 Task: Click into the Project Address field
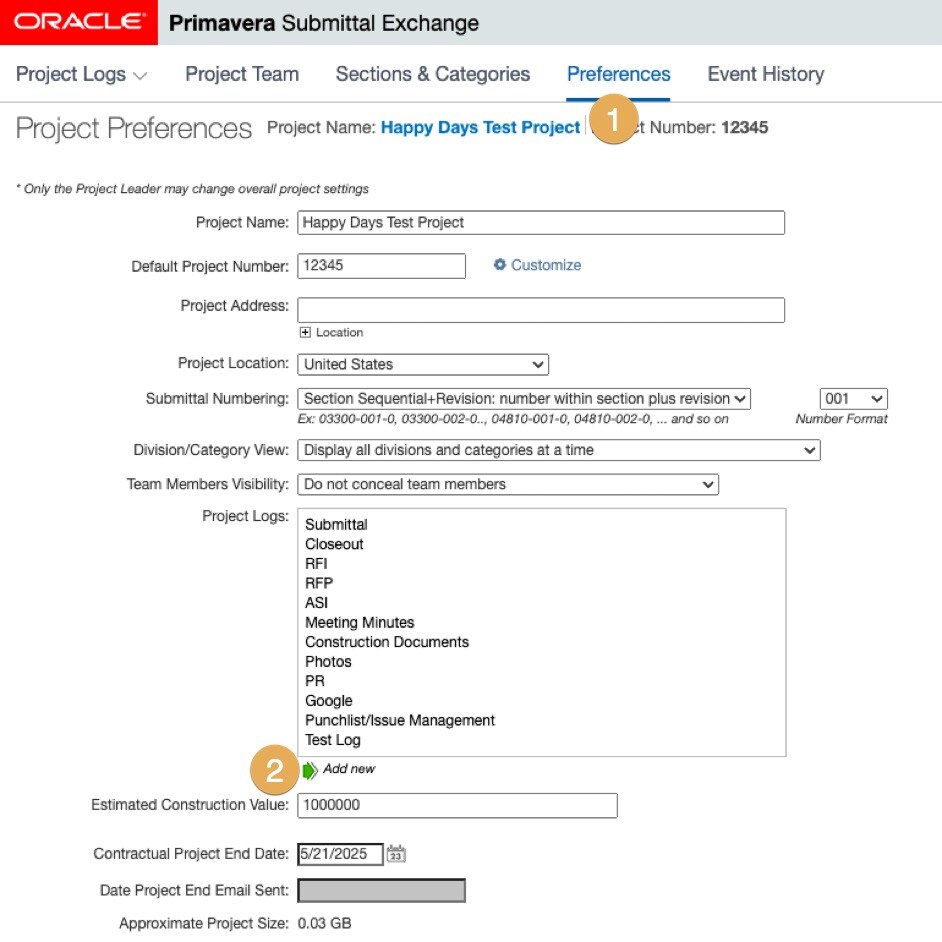(541, 309)
